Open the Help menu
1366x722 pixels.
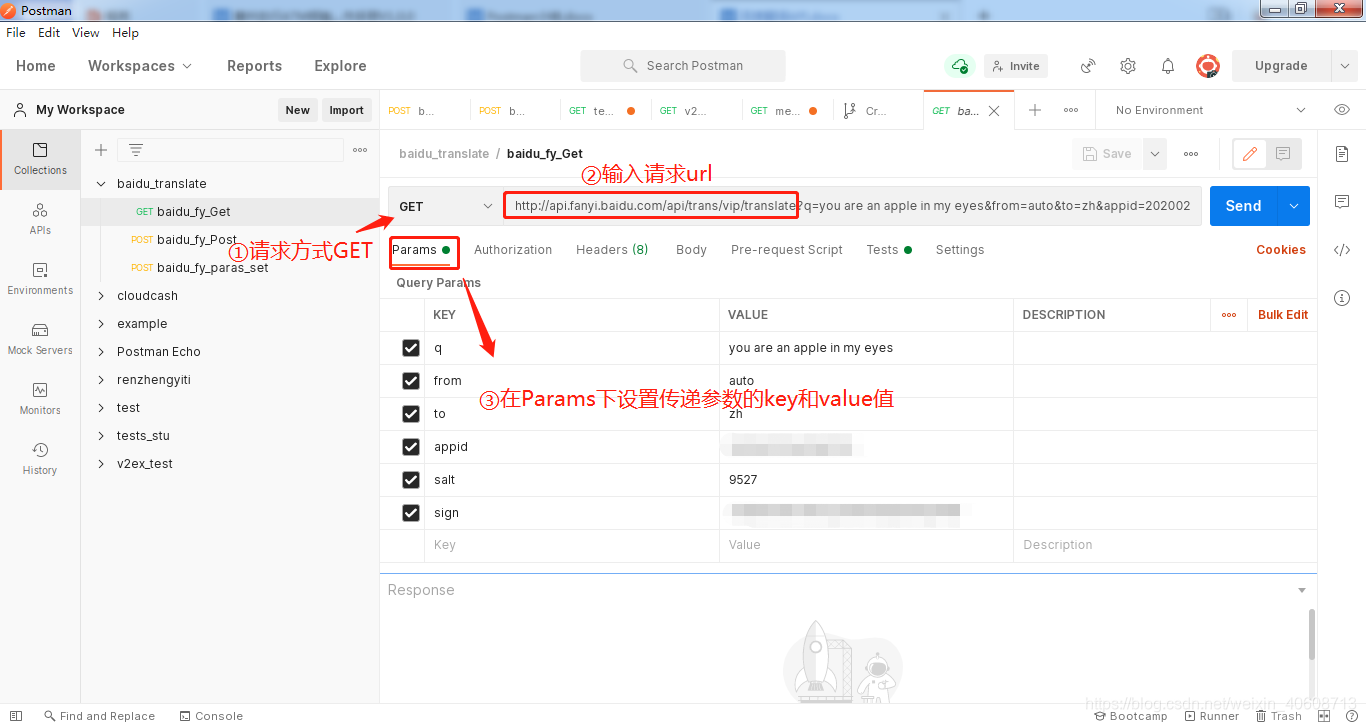pyautogui.click(x=125, y=33)
